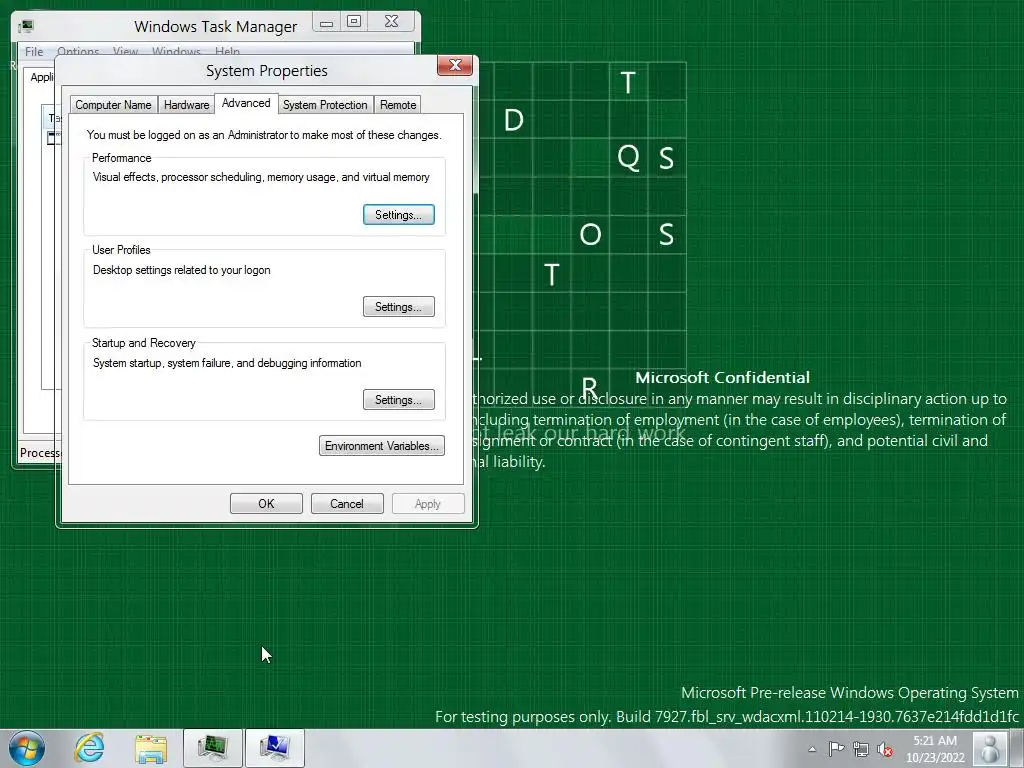
Task: Select the Applications tab in Task Manager
Action: tap(42, 77)
